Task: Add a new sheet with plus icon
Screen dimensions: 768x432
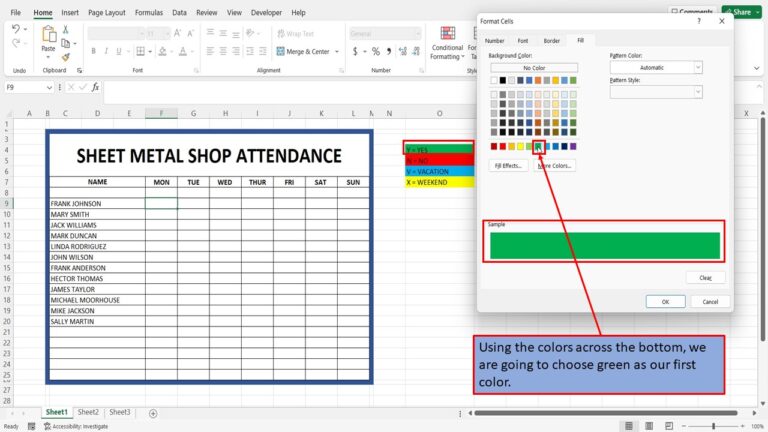Action: point(153,413)
